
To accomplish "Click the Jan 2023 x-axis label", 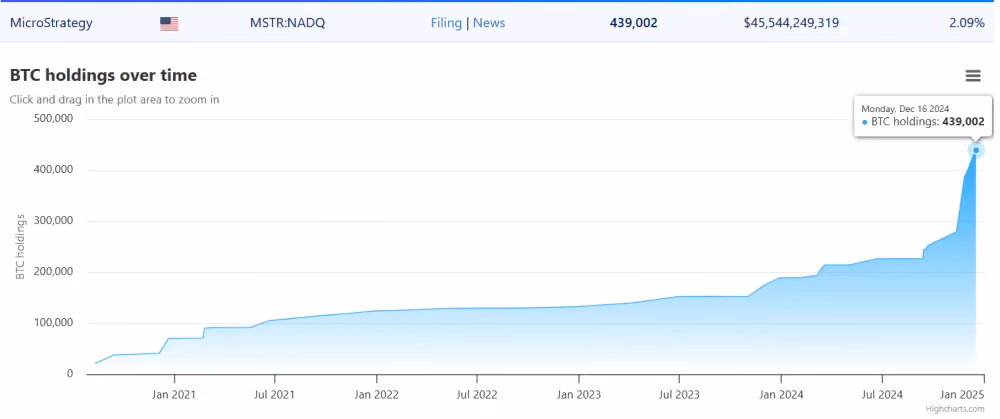I will (578, 395).
